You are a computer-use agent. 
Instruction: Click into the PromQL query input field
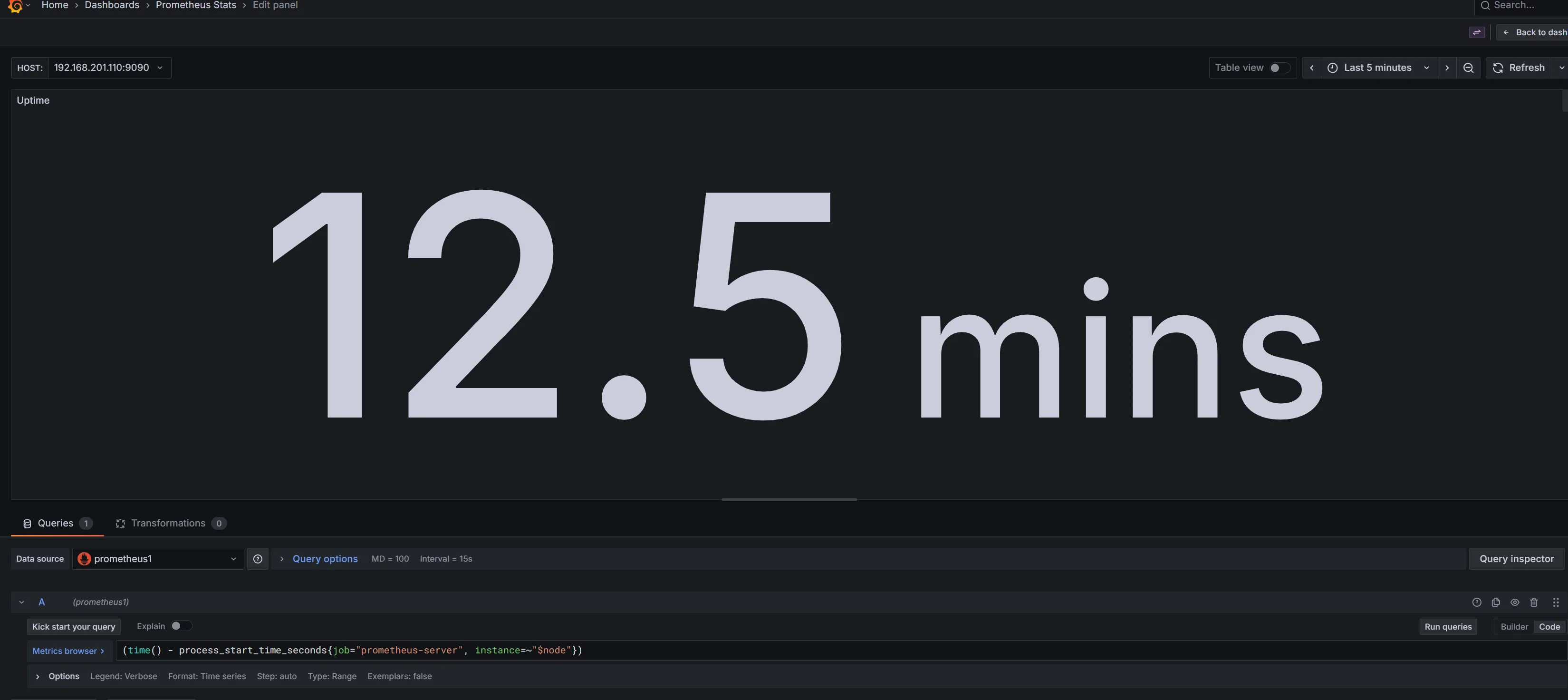pyautogui.click(x=852, y=650)
